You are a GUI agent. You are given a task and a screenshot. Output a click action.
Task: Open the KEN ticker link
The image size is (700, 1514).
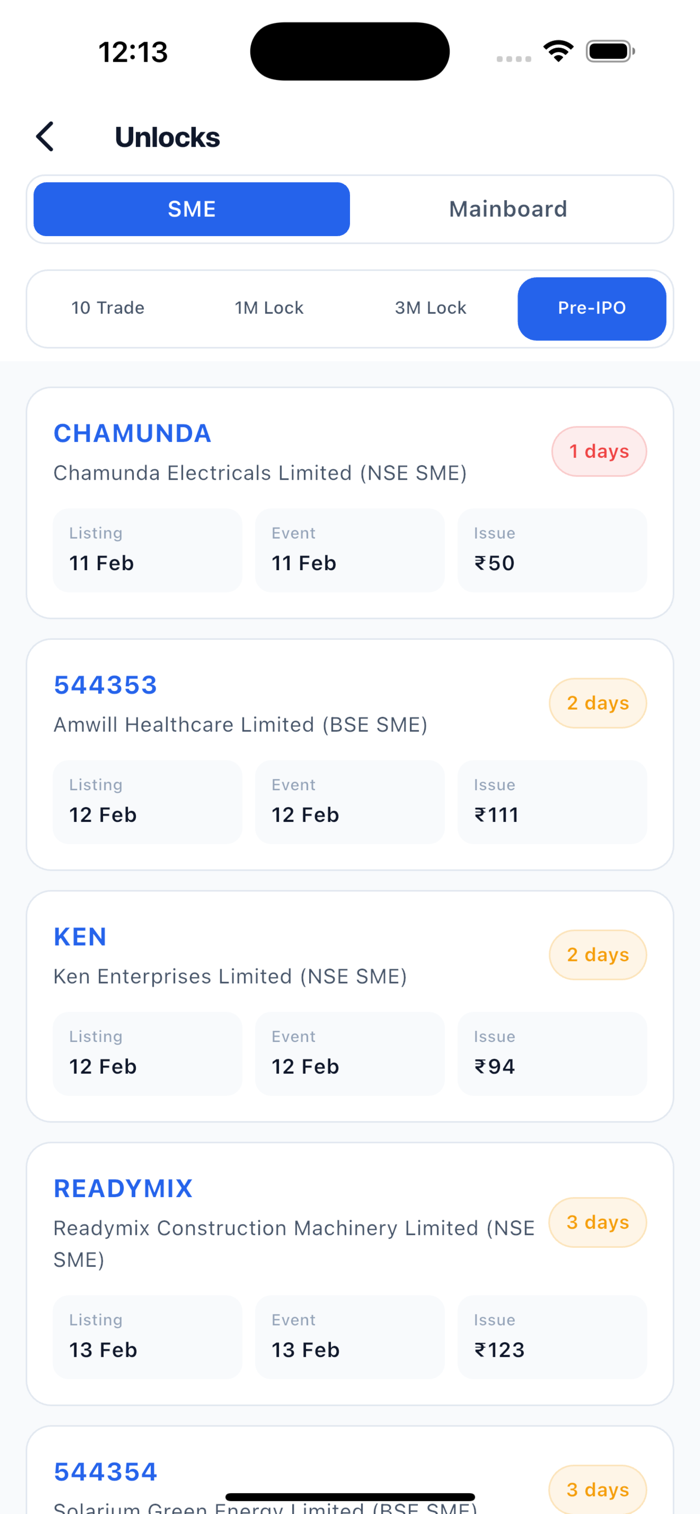(80, 937)
